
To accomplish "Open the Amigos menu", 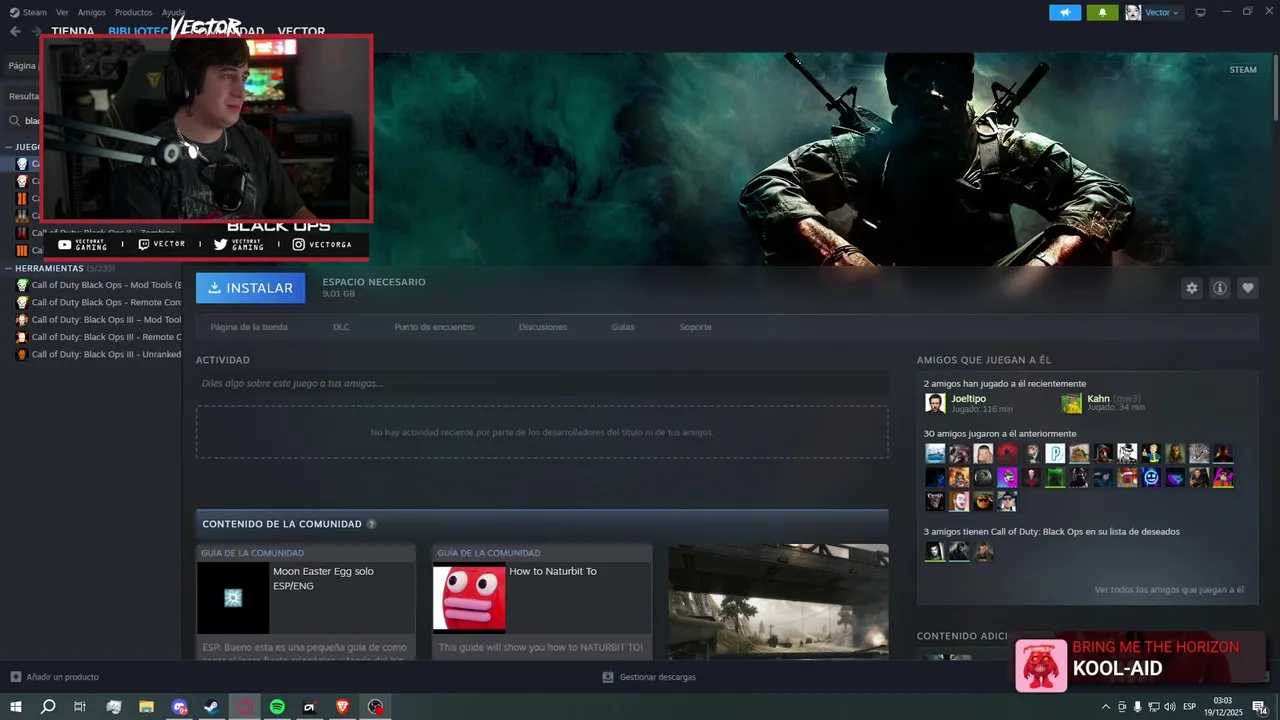I will (x=92, y=12).
